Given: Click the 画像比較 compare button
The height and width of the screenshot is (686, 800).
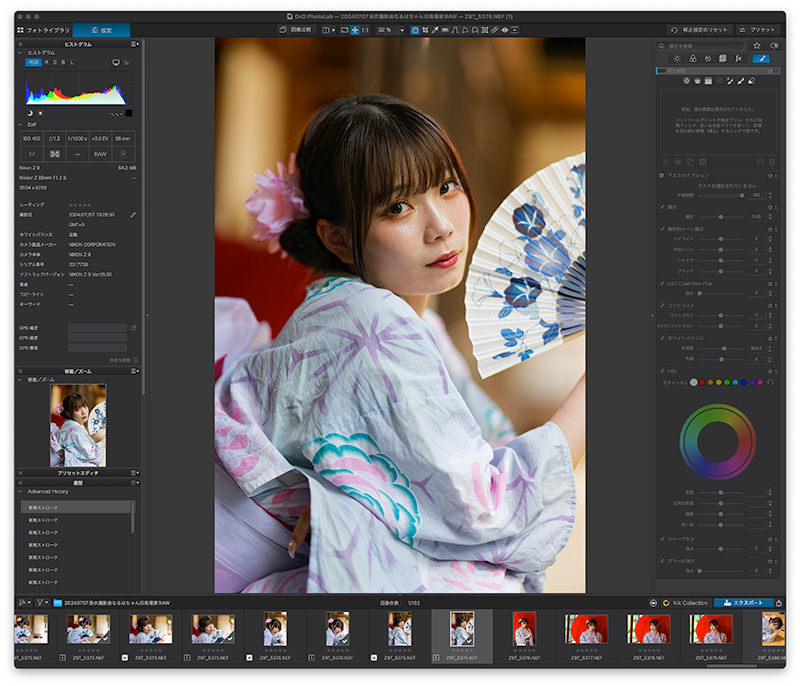Looking at the screenshot, I should tap(297, 30).
